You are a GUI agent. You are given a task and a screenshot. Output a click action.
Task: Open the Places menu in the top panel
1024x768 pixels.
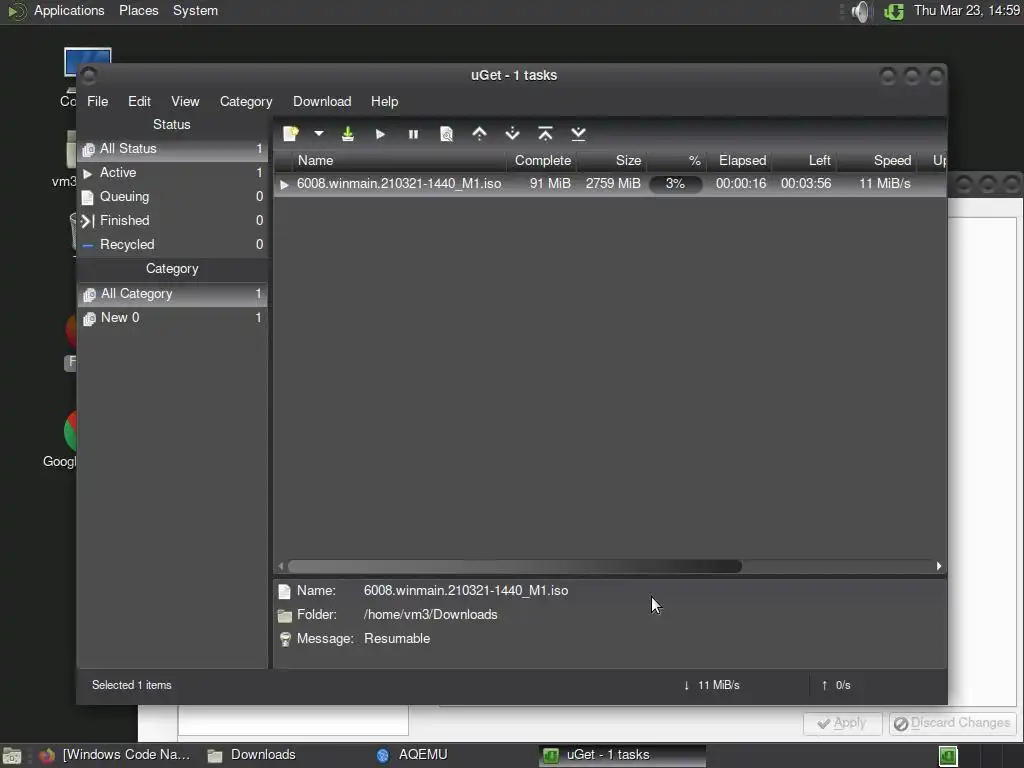[x=138, y=10]
